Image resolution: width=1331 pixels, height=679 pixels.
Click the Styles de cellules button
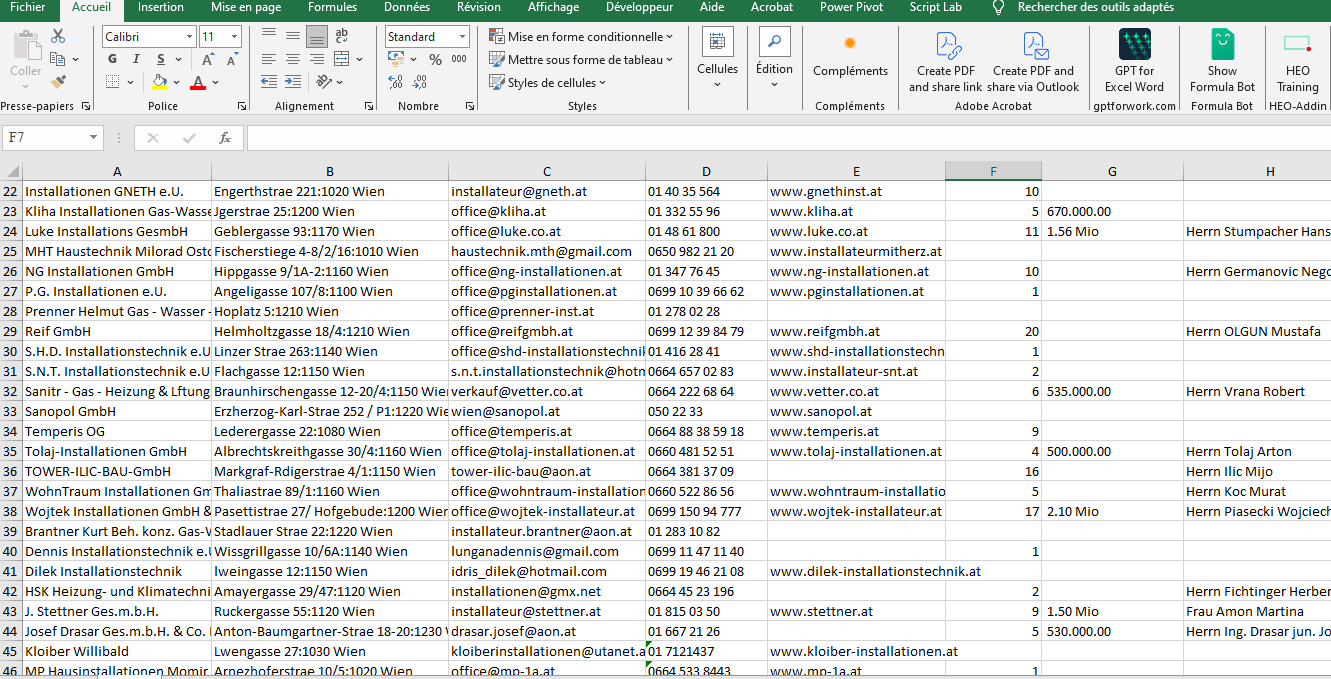coord(549,83)
